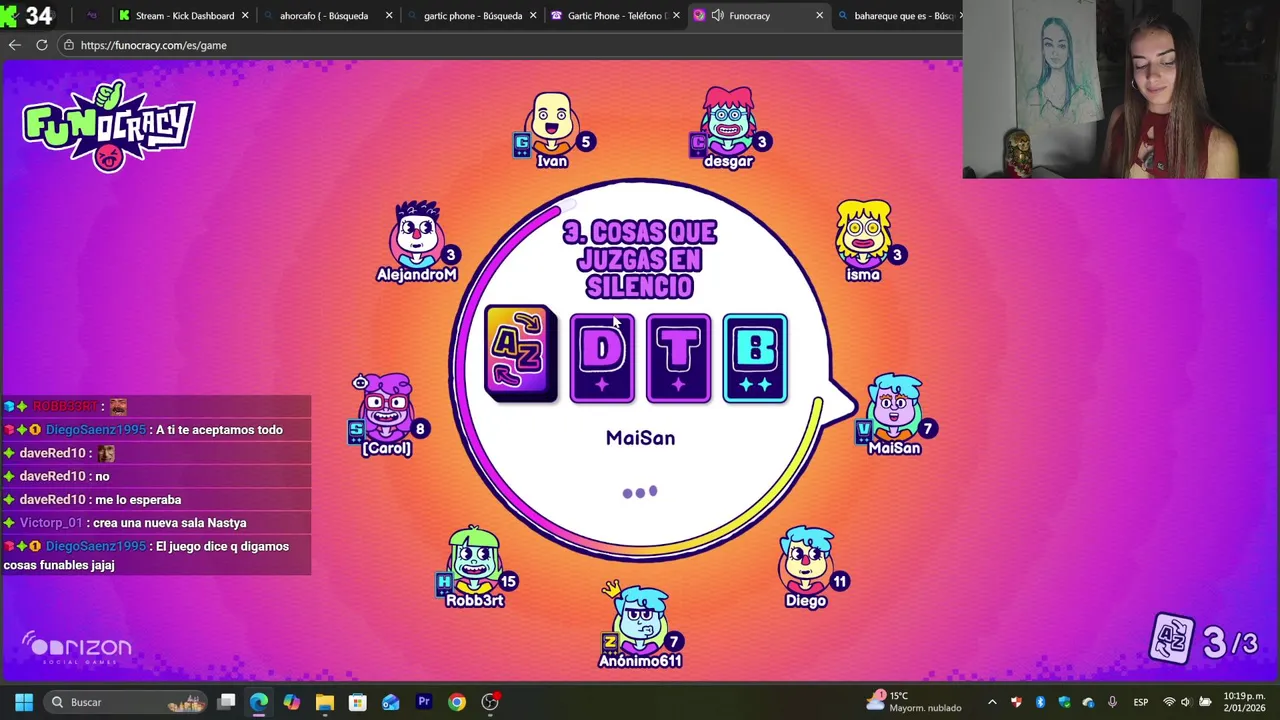This screenshot has width=1280, height=720.
Task: Click the streamer webcam overlay
Action: pos(1120,89)
